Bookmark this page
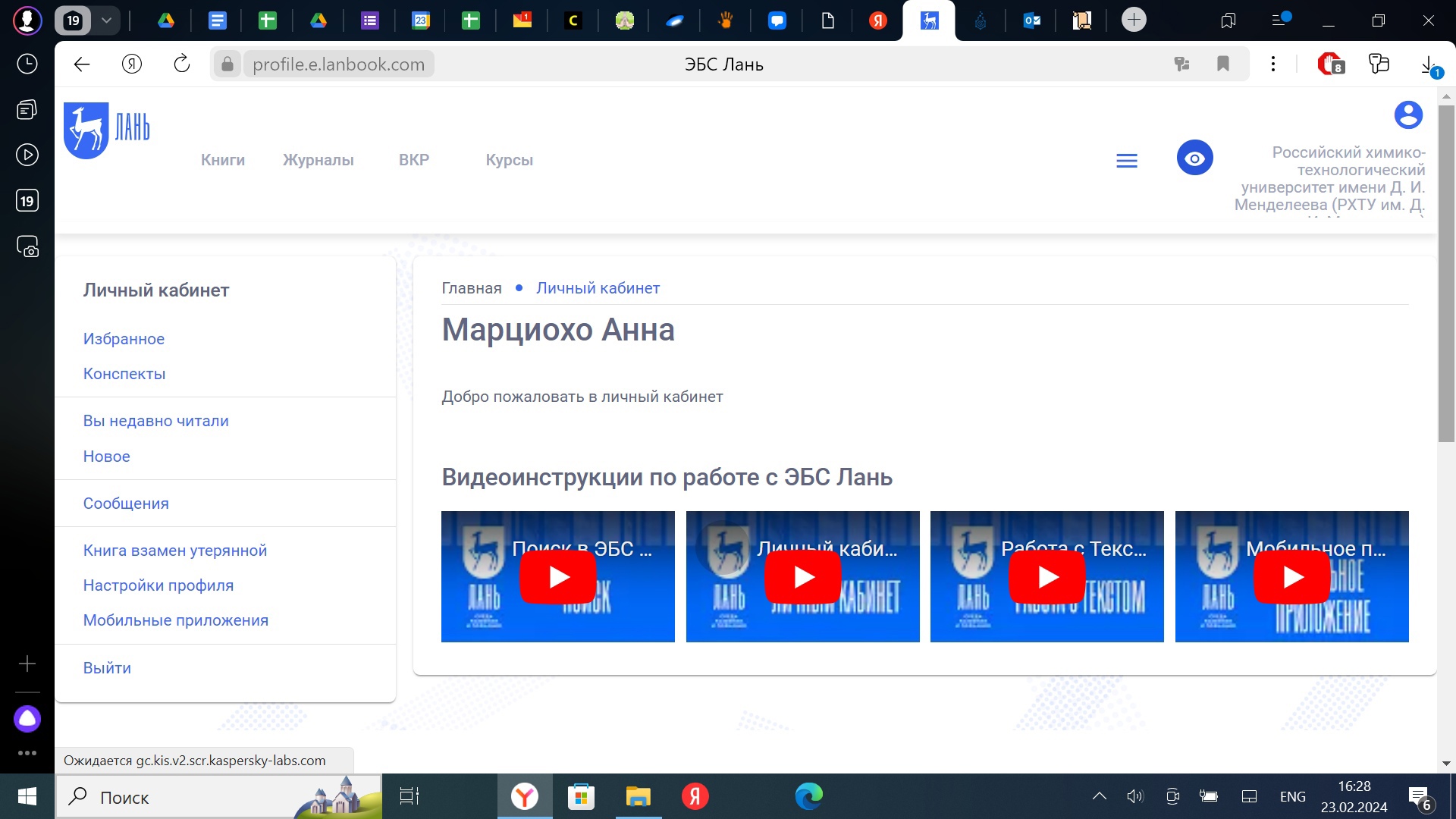Viewport: 1456px width, 819px height. pyautogui.click(x=1223, y=64)
